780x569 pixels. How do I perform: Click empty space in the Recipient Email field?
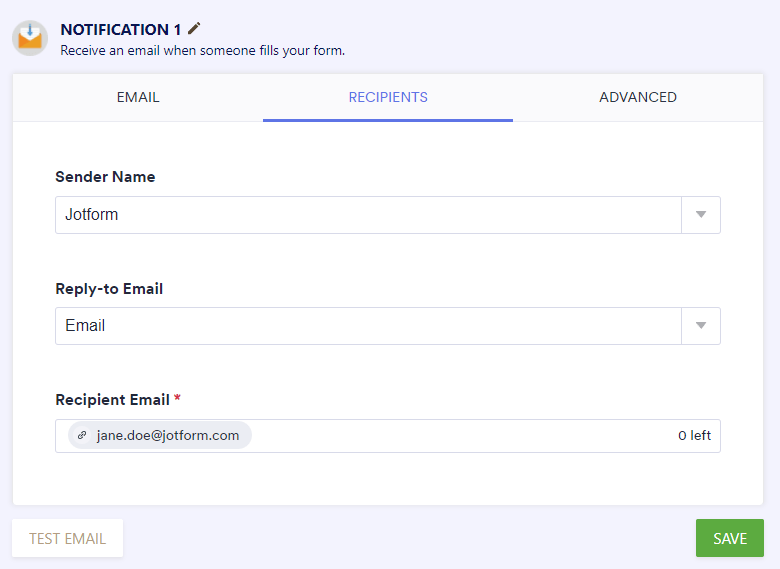(460, 436)
